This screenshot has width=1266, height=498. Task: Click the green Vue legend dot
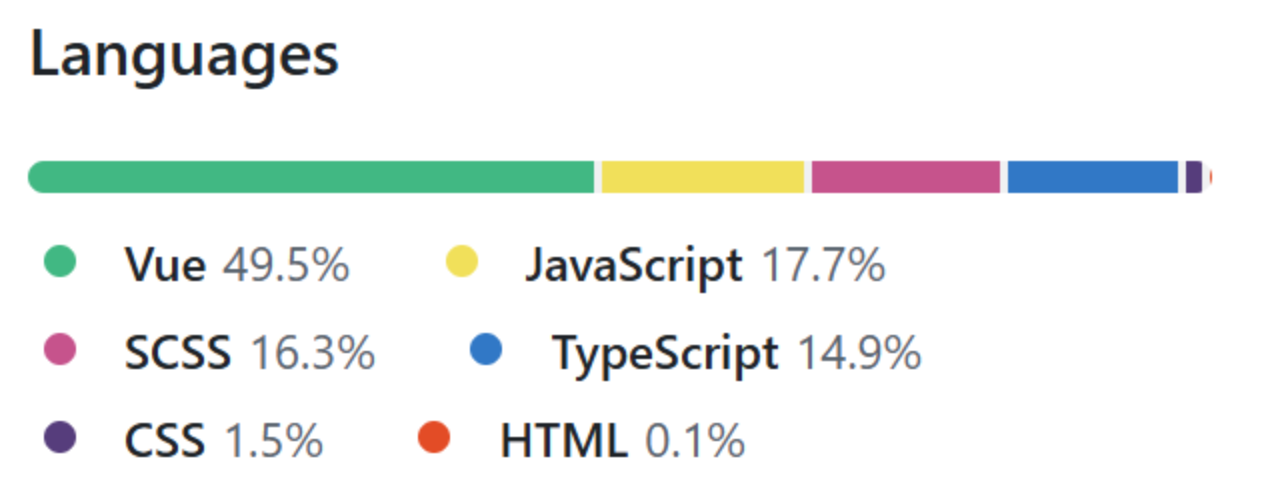click(60, 263)
